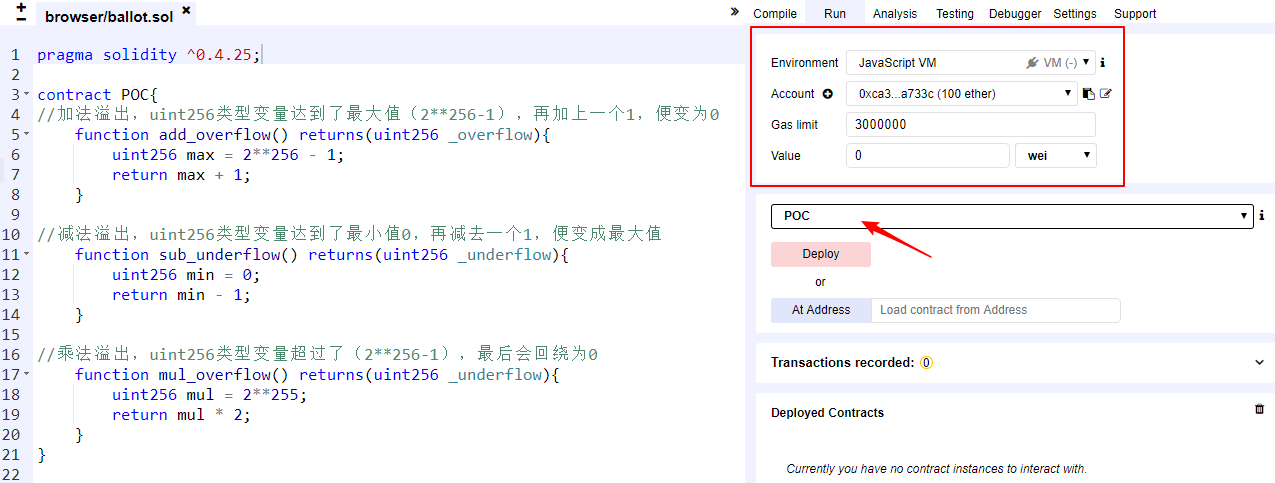Image resolution: width=1275 pixels, height=483 pixels.
Task: Switch to the Settings tab
Action: (1075, 14)
